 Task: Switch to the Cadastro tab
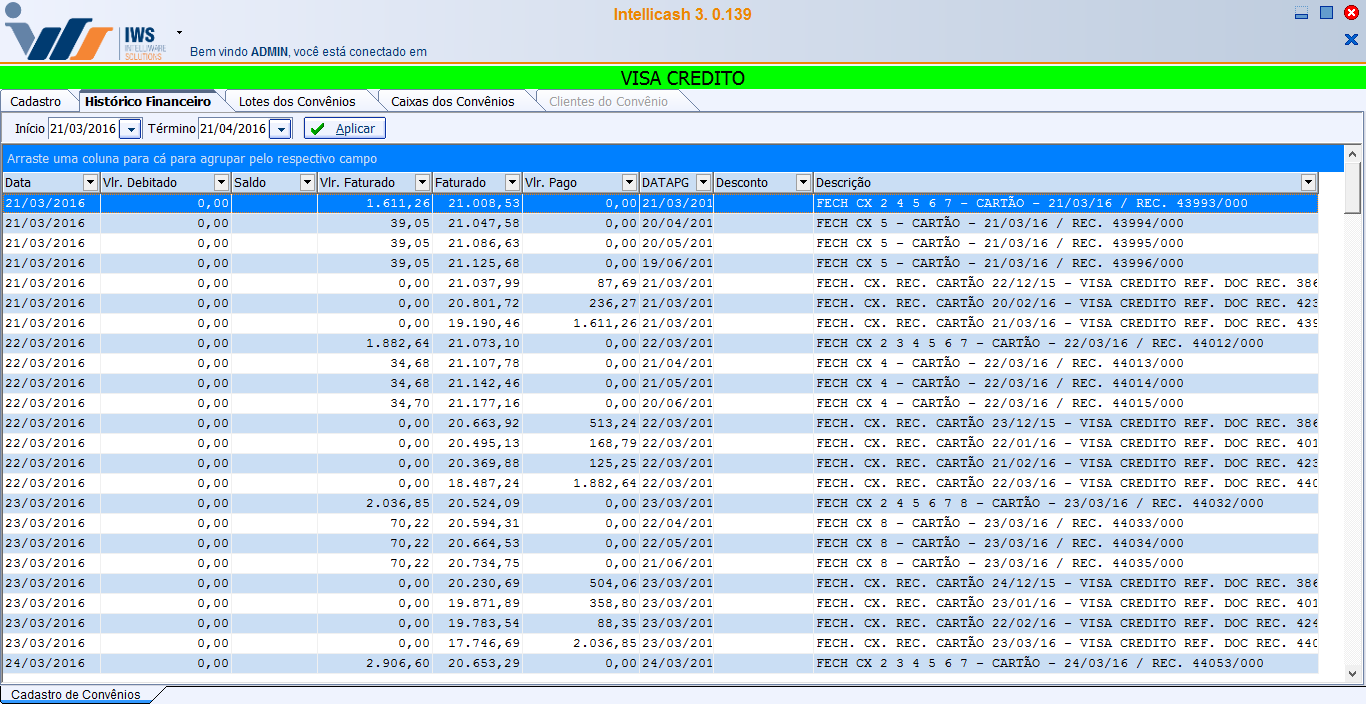point(36,101)
